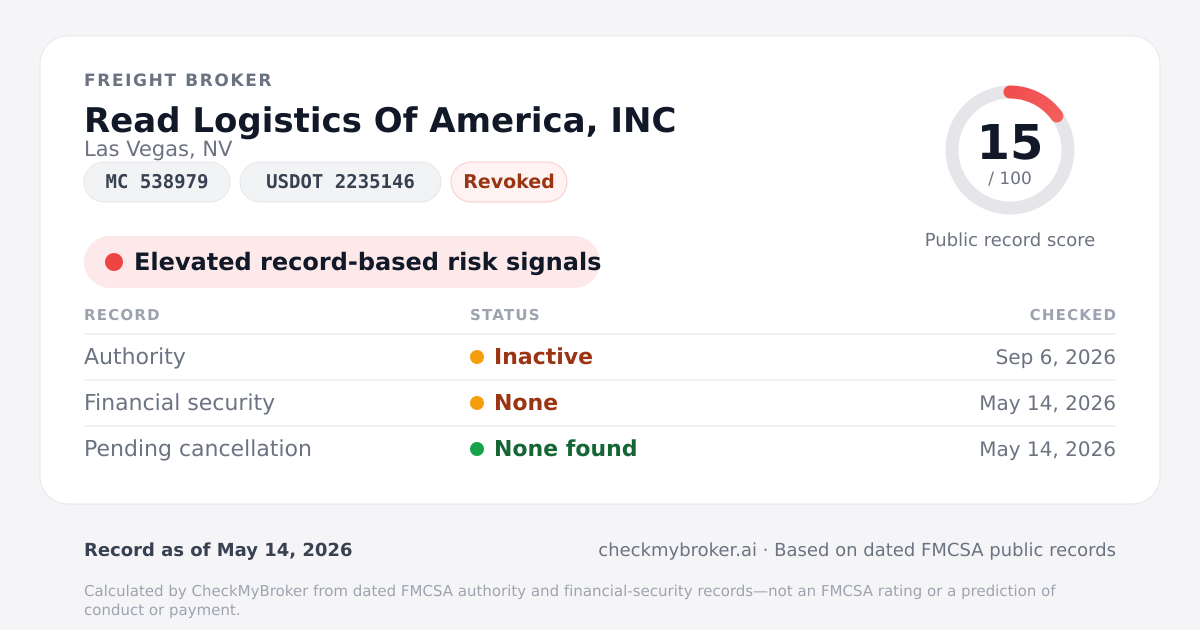Click the Elevated record-based risk signals banner

342,262
